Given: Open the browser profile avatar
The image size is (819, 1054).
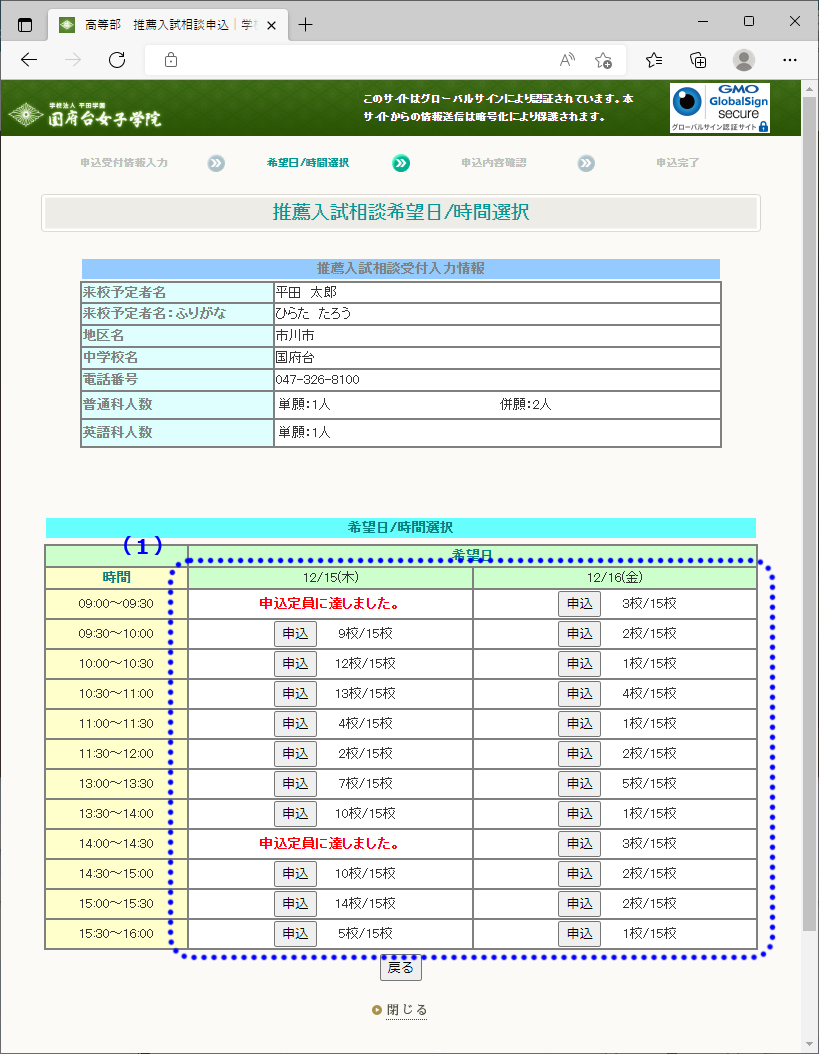Looking at the screenshot, I should click(x=744, y=60).
